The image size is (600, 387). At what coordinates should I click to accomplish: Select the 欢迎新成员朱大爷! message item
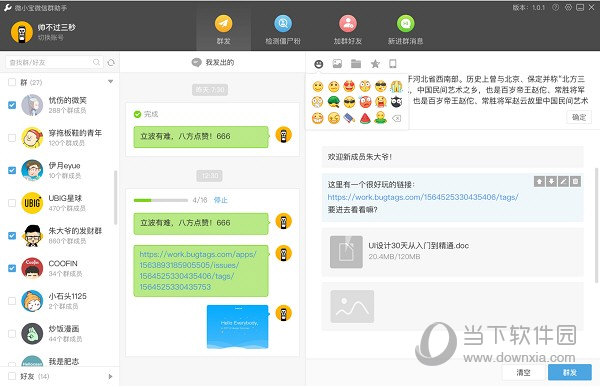point(452,157)
